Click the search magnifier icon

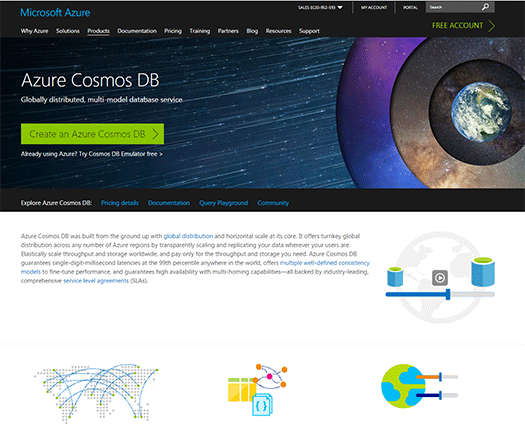(x=485, y=7)
